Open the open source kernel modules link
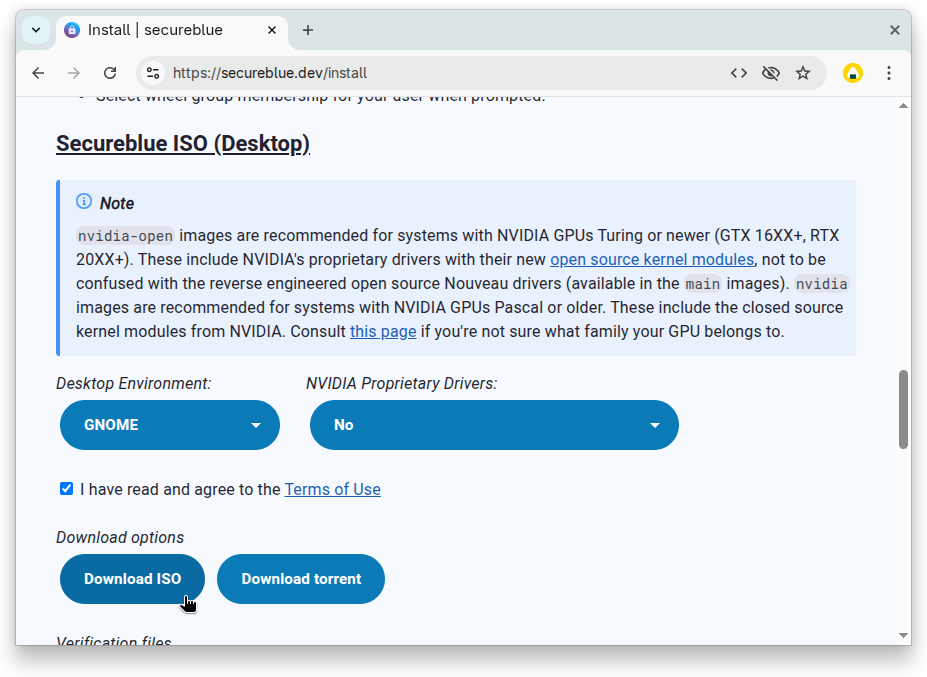This screenshot has height=677, width=927. tap(652, 260)
